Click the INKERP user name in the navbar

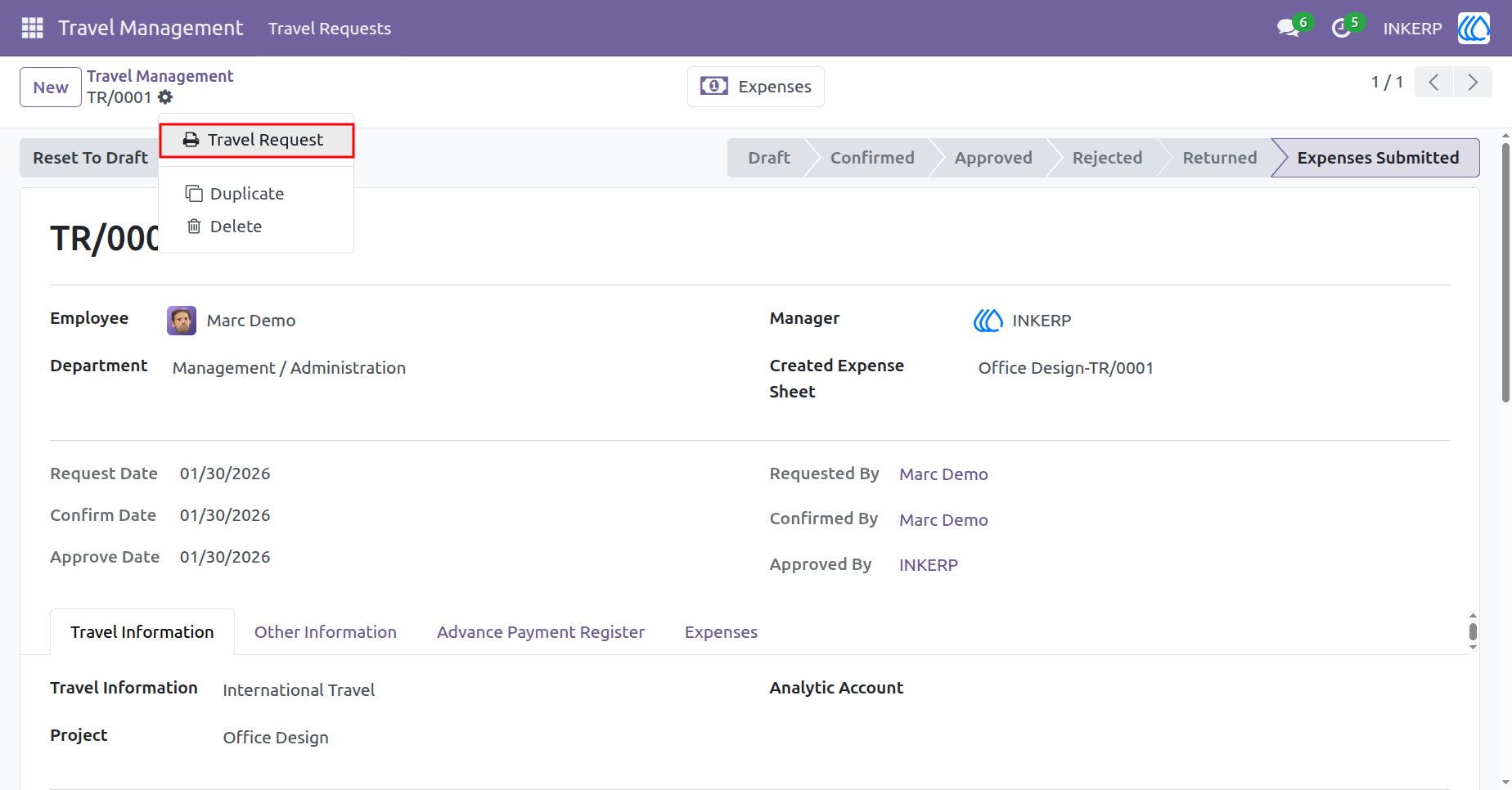(1412, 29)
